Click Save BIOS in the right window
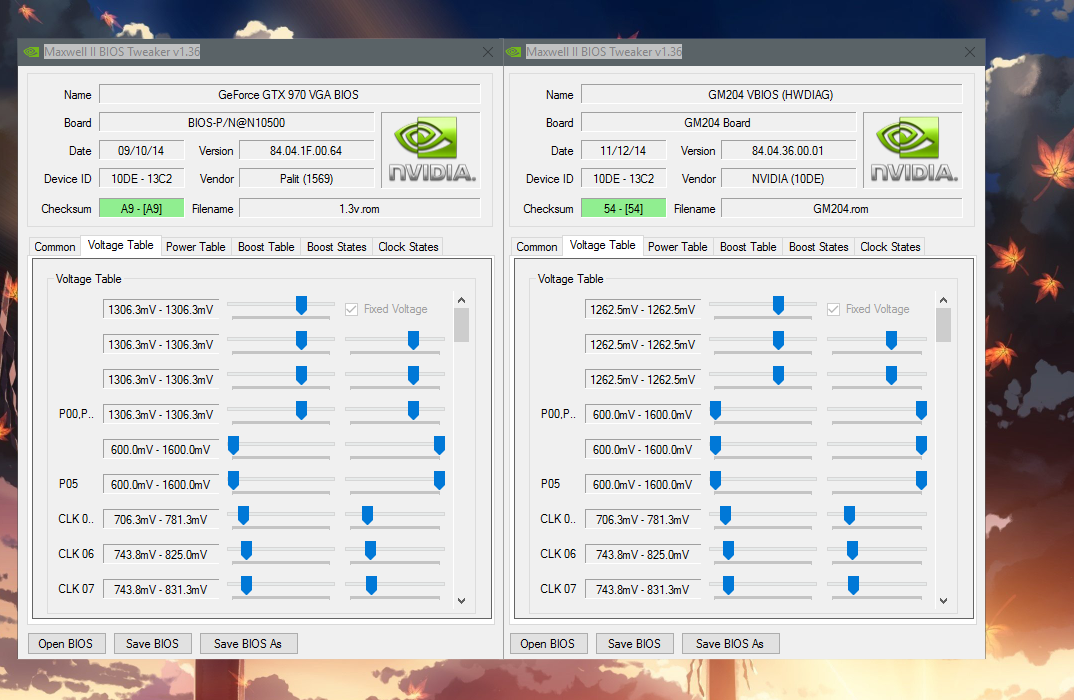 coord(634,644)
